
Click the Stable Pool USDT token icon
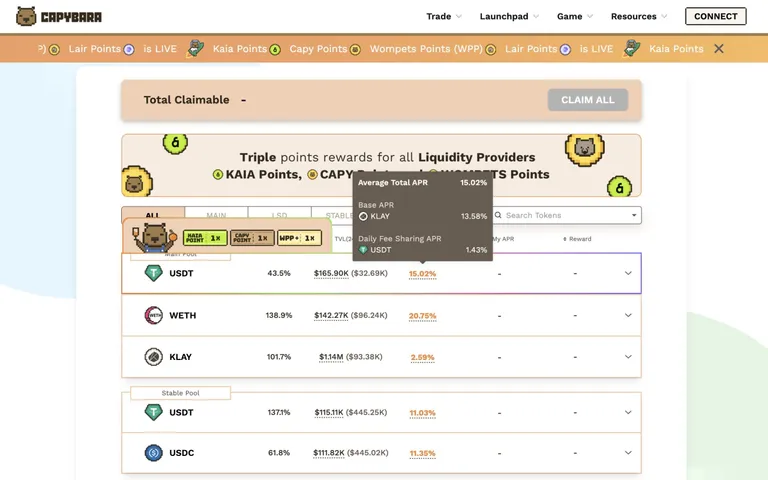(153, 412)
